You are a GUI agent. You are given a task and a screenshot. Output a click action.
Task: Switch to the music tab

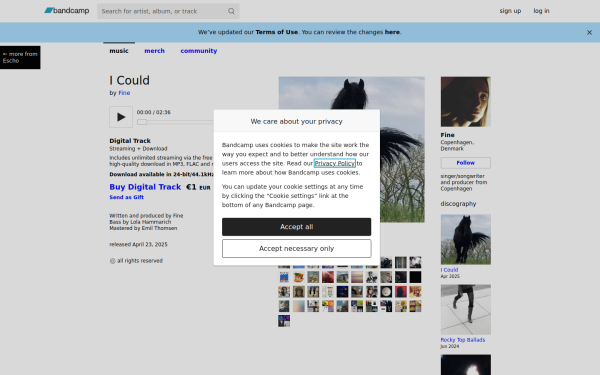119,51
